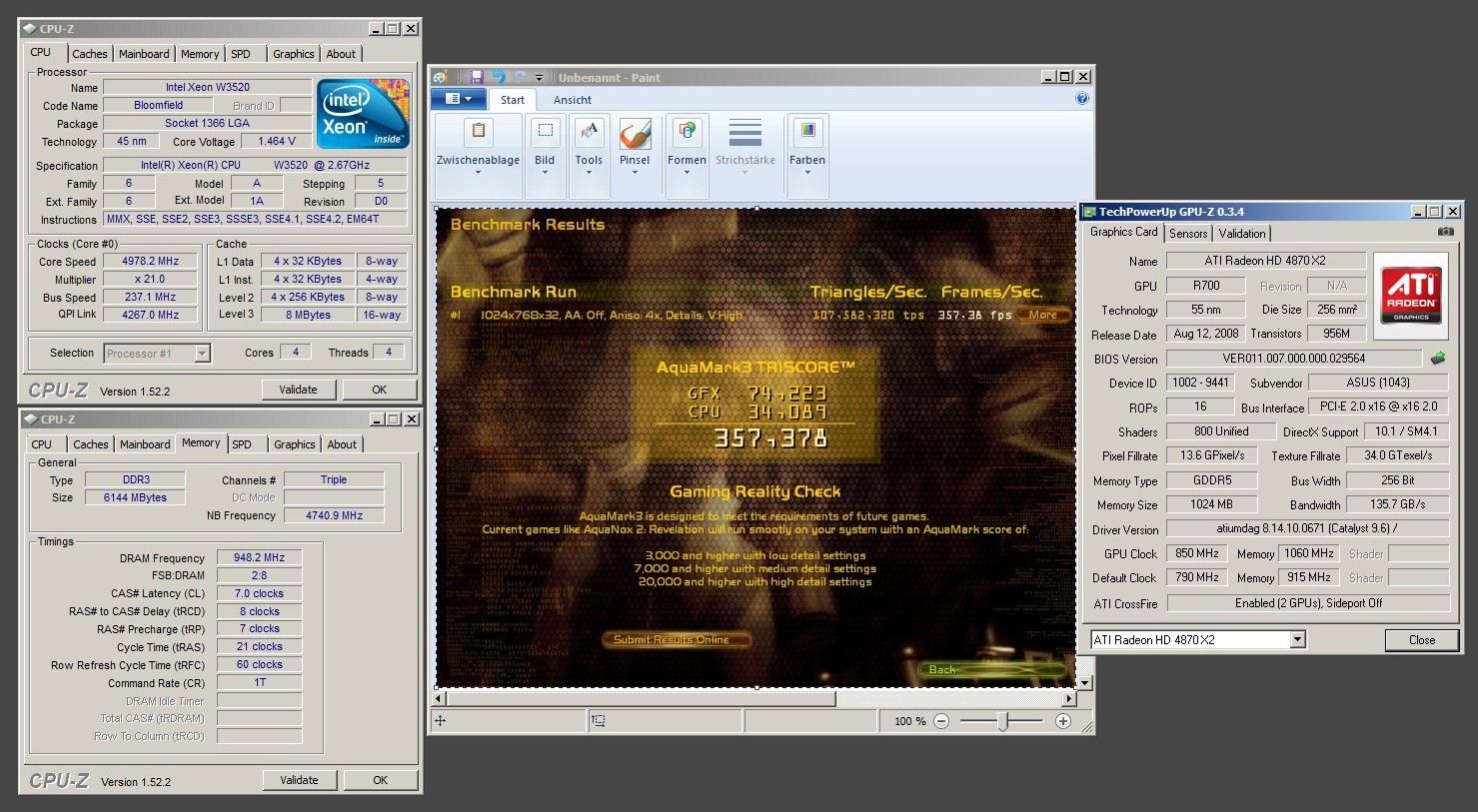Expand the Formen shapes dropdown
The width and height of the screenshot is (1478, 812).
(687, 173)
